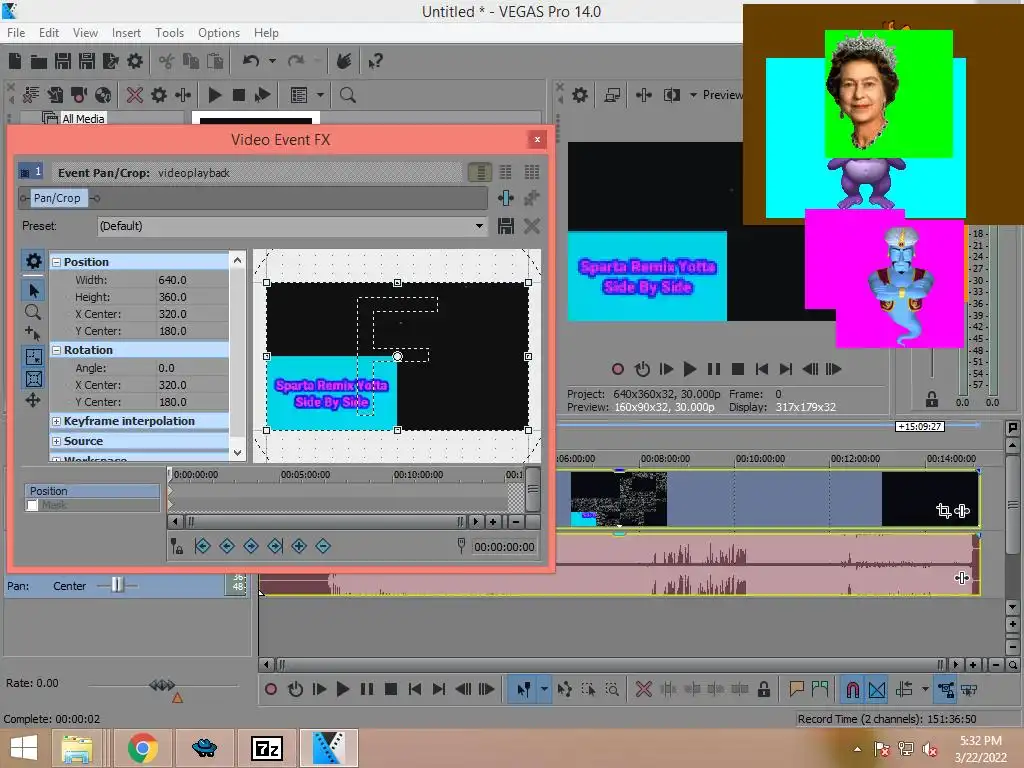The width and height of the screenshot is (1024, 768).
Task: Expand the Source section
Action: (56, 441)
